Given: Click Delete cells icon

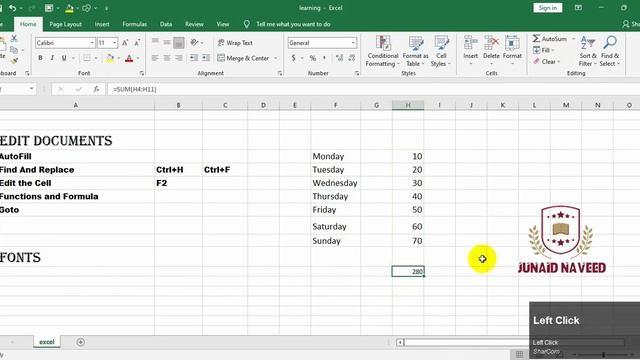Looking at the screenshot, I should point(491,42).
